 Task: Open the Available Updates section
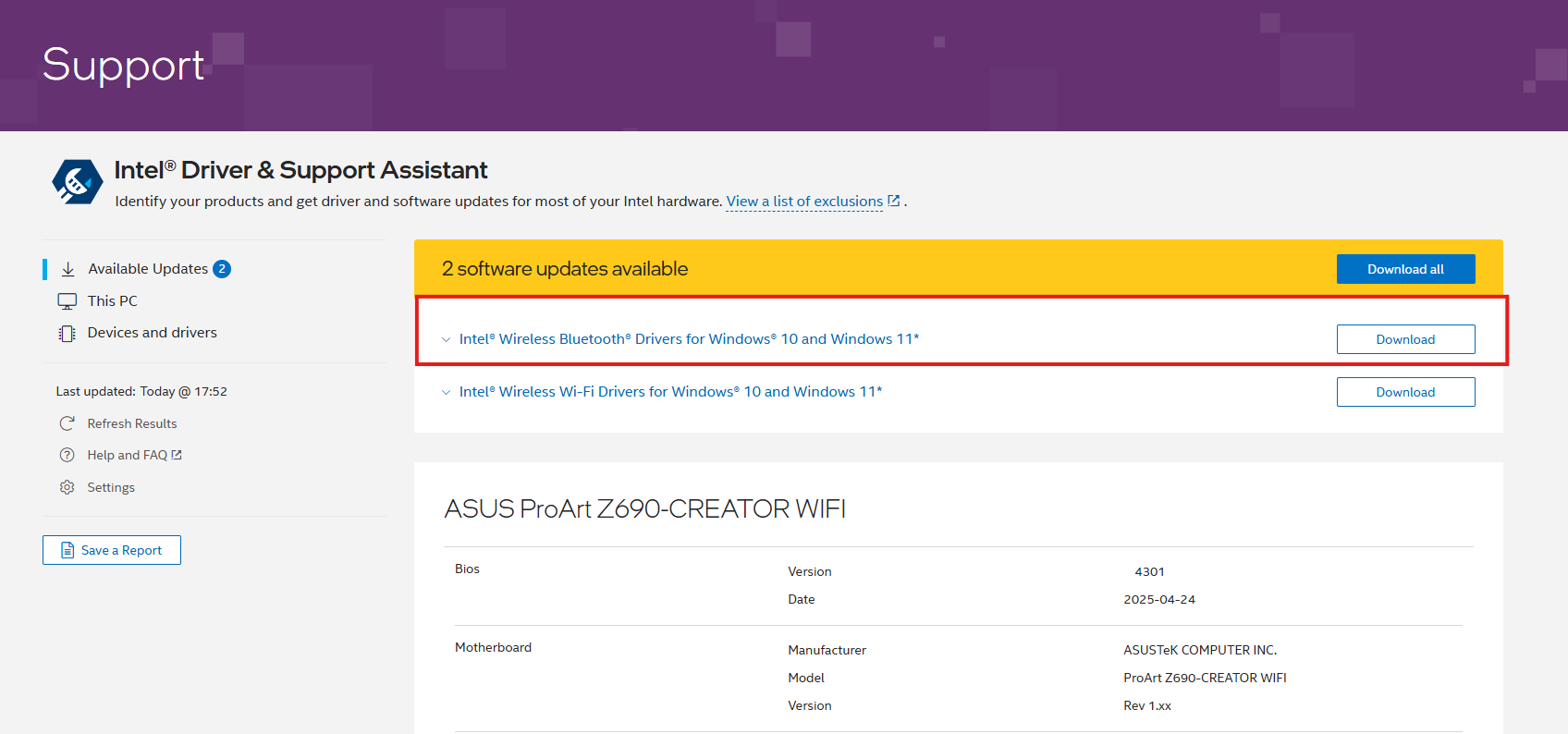click(x=148, y=269)
